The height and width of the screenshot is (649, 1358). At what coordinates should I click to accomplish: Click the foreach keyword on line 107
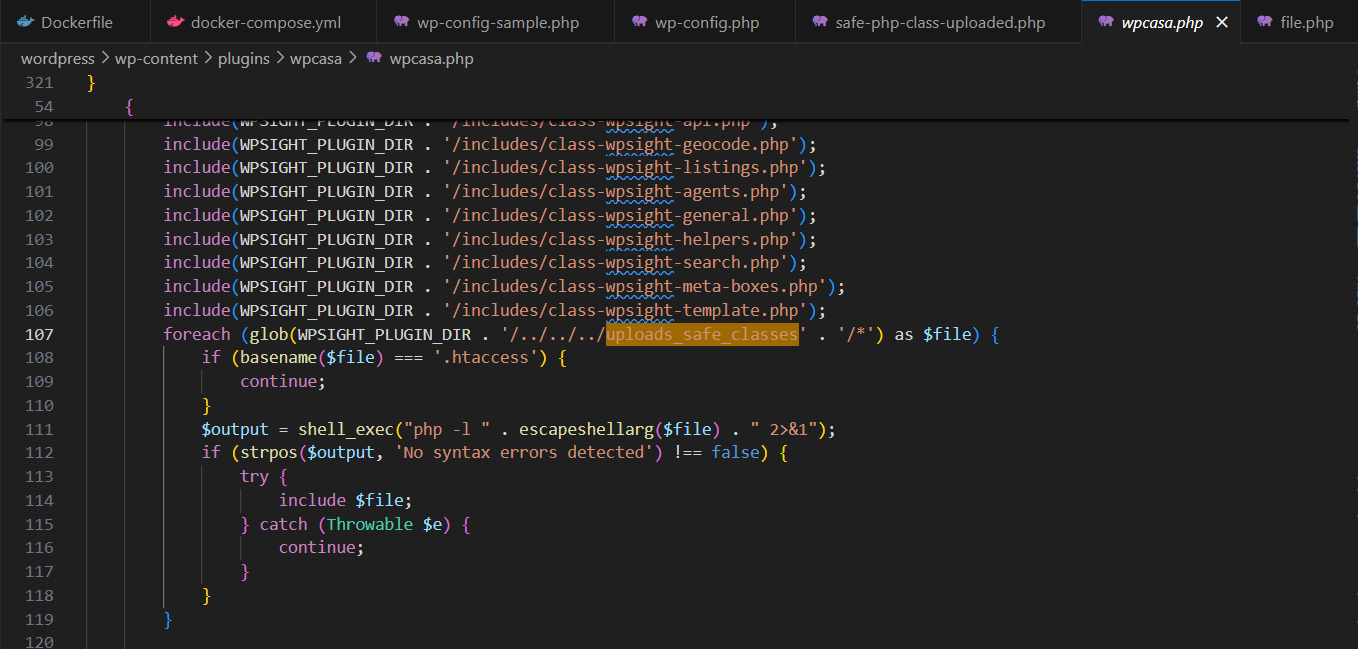(197, 334)
